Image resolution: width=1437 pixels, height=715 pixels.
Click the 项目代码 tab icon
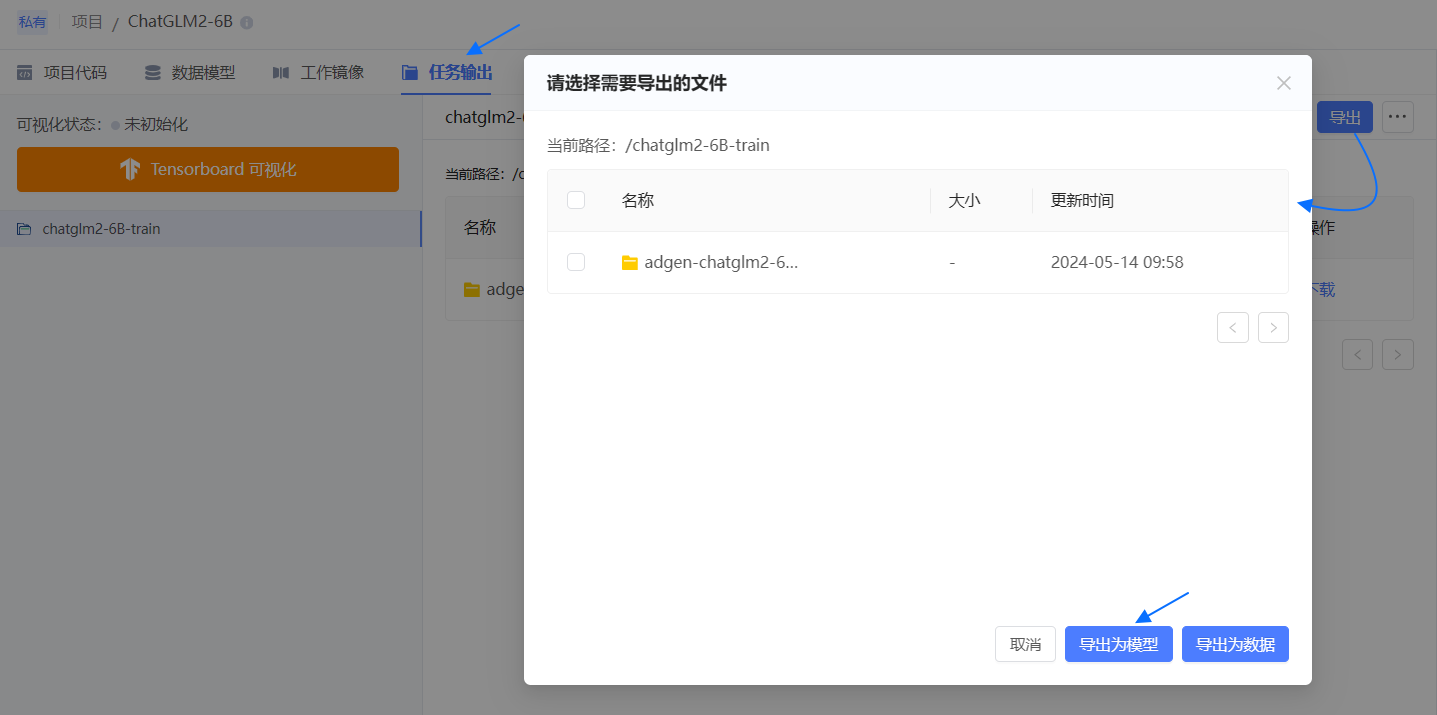click(x=25, y=73)
